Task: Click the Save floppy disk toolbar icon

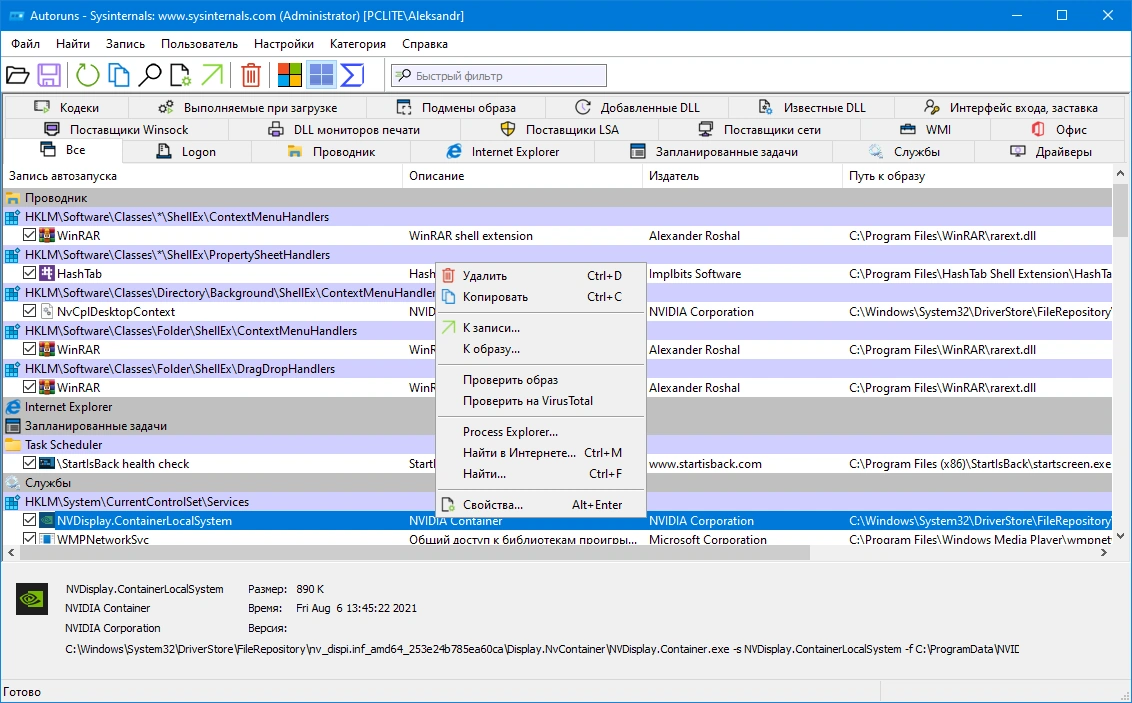Action: click(49, 75)
